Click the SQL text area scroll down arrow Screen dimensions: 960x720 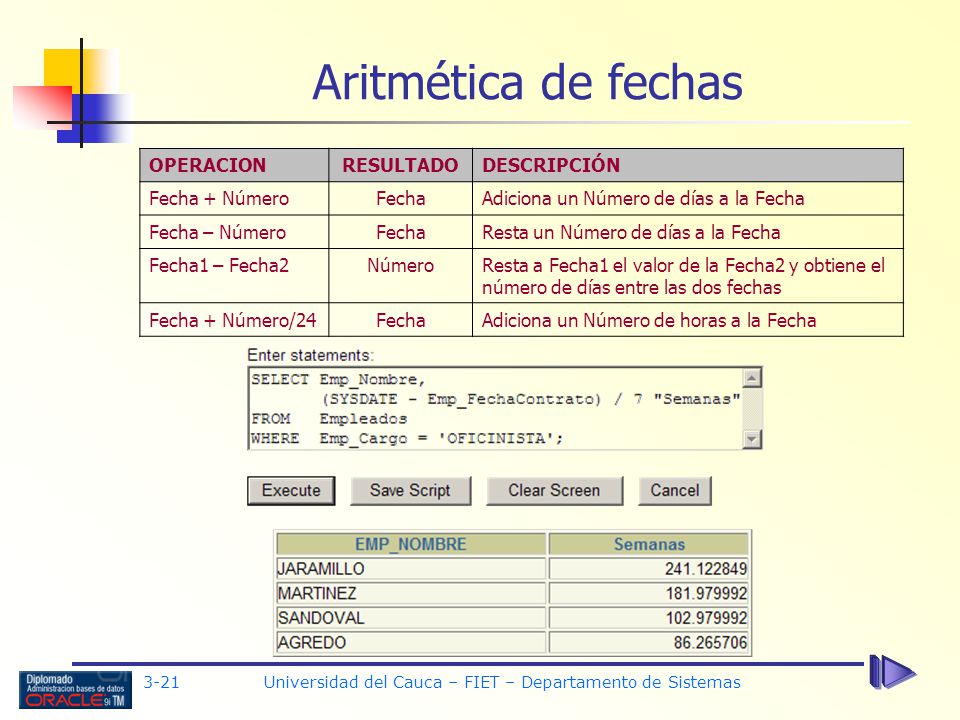752,439
